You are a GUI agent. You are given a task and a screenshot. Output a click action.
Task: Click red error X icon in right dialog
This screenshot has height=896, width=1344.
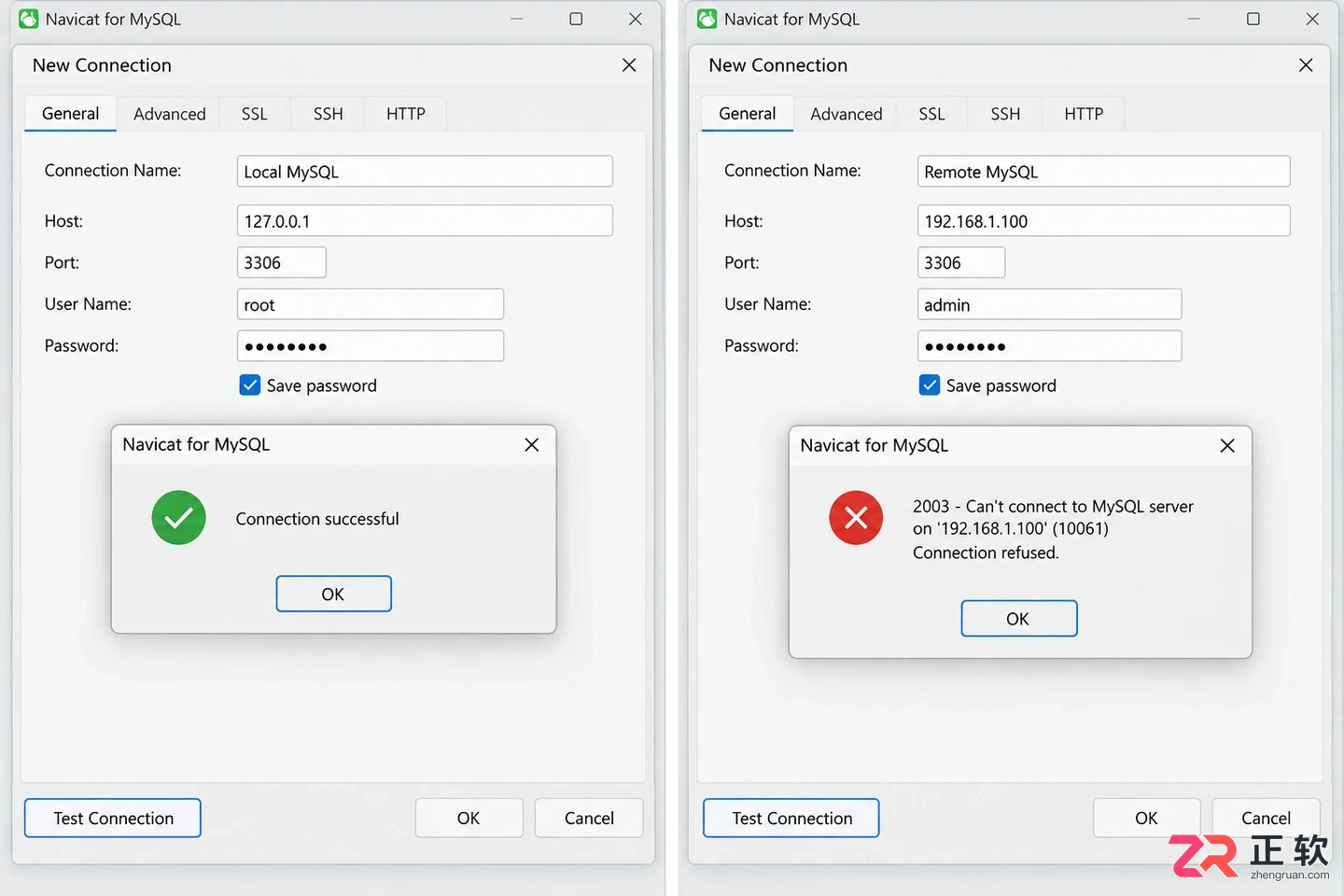[856, 518]
